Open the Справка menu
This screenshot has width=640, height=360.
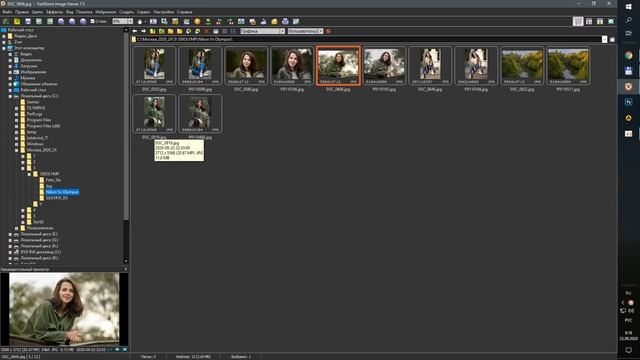point(184,12)
